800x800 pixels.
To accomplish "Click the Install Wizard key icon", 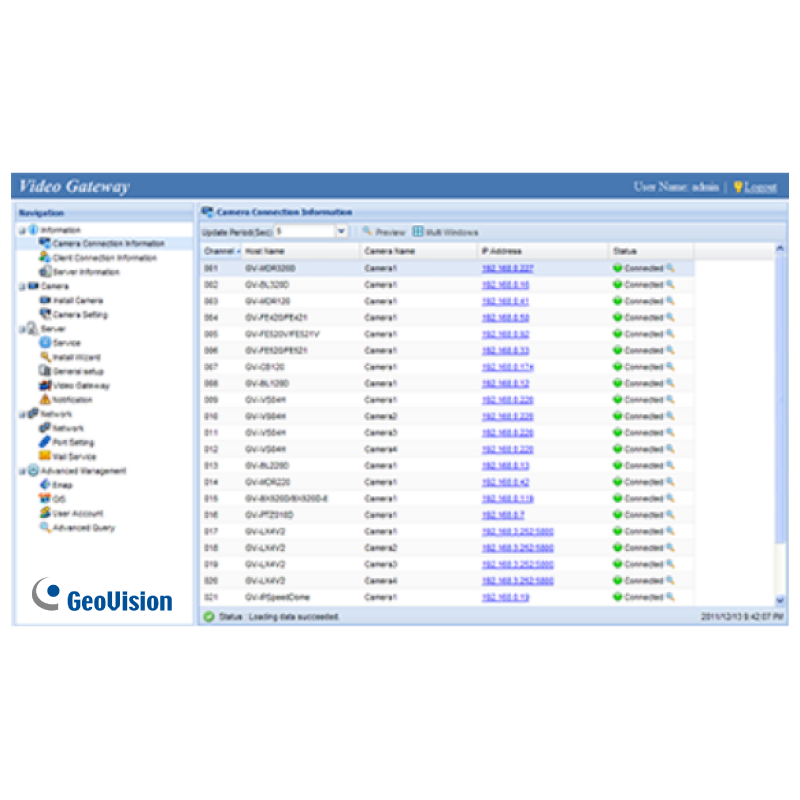I will coord(44,357).
